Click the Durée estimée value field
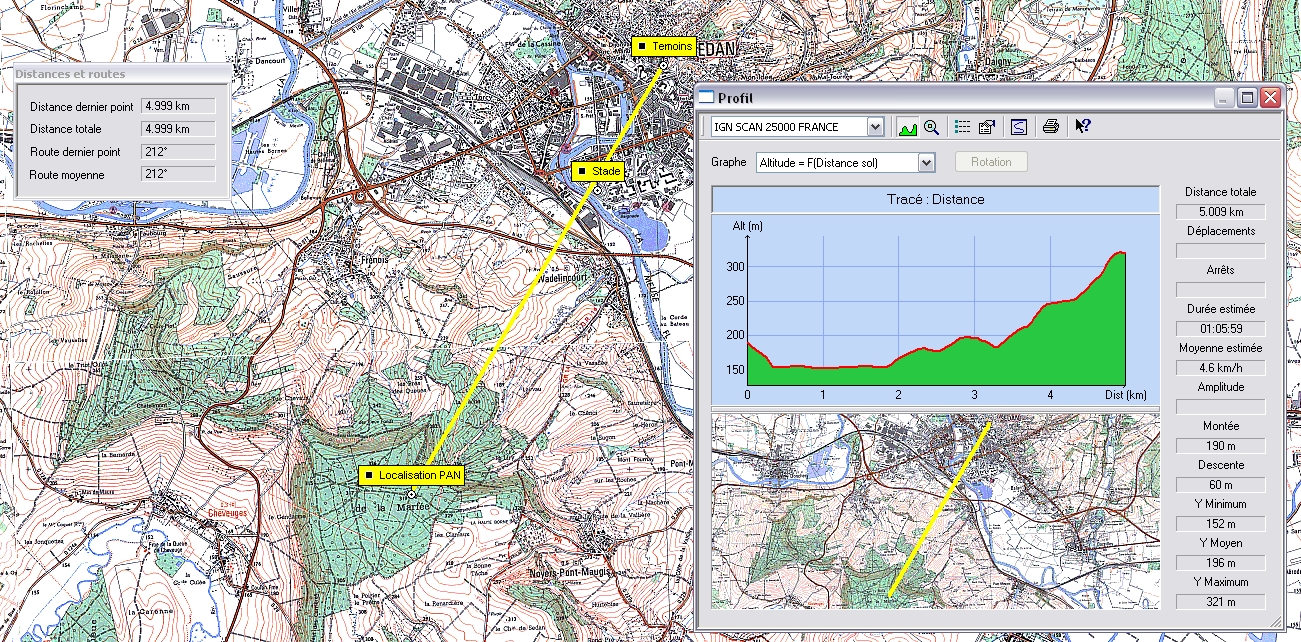The image size is (1301, 642). click(x=1220, y=329)
